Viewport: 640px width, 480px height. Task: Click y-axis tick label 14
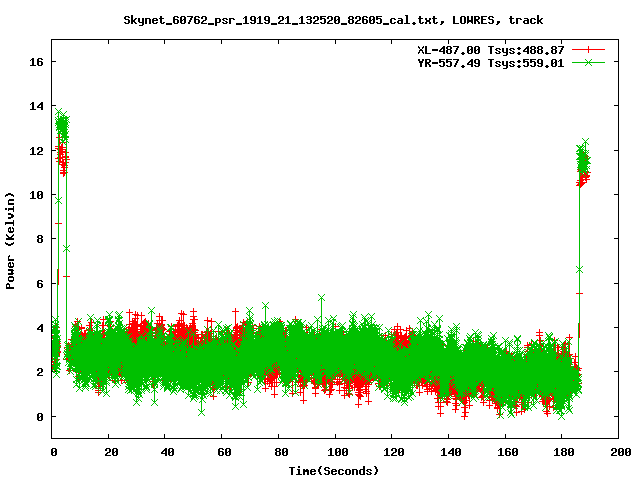coord(36,106)
